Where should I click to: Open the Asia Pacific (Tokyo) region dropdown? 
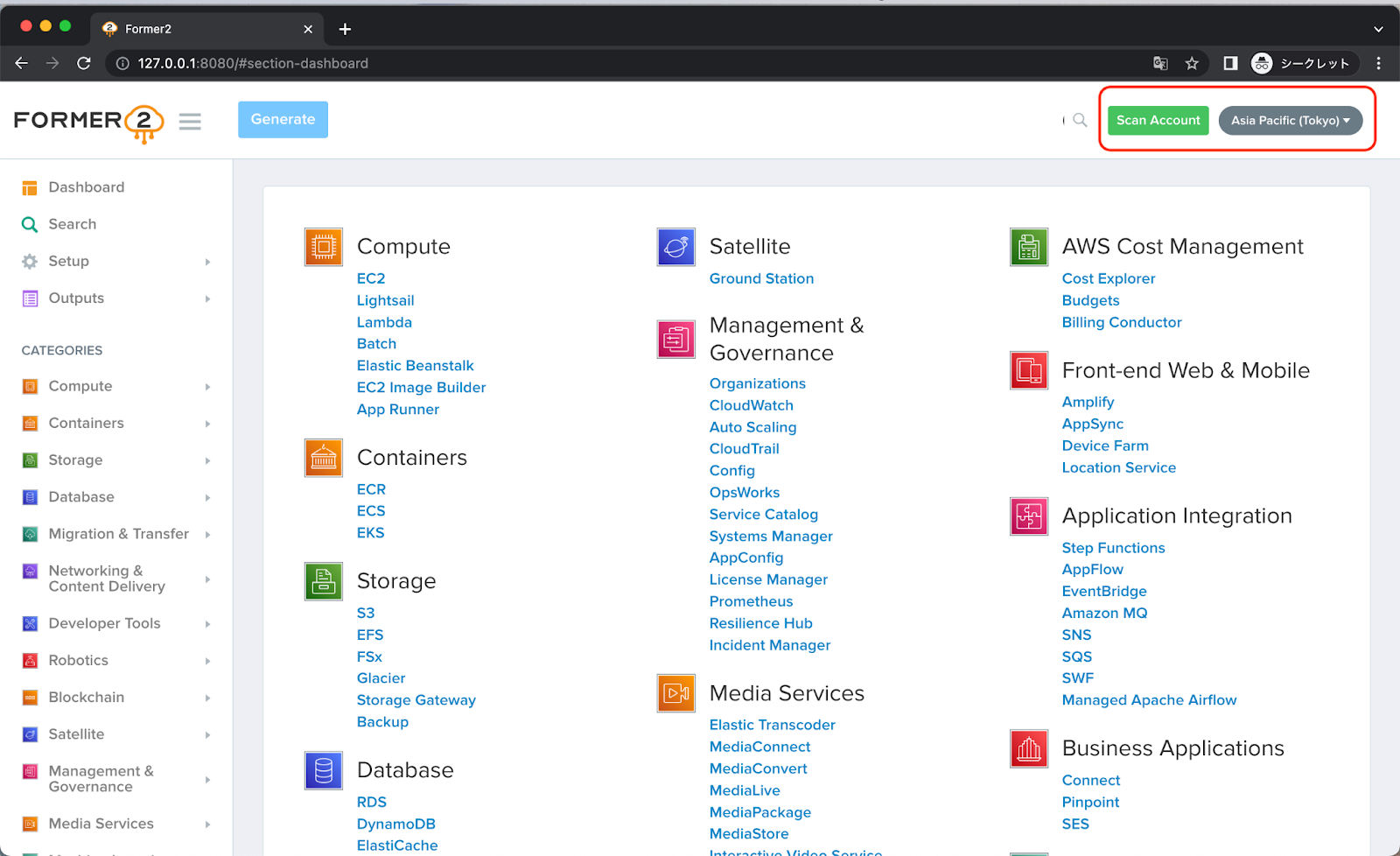tap(1291, 120)
